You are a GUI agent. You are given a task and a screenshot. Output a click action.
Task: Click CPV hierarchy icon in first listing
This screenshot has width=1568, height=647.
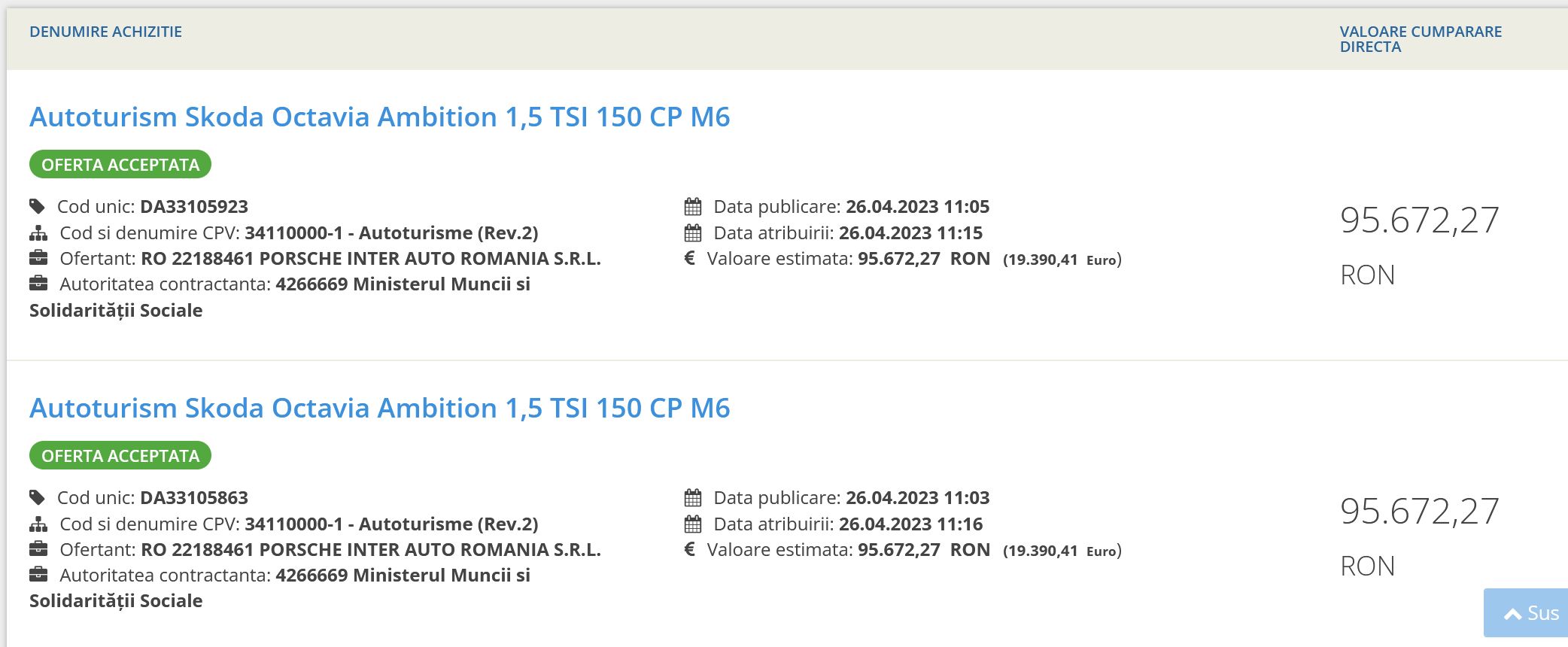tap(38, 233)
